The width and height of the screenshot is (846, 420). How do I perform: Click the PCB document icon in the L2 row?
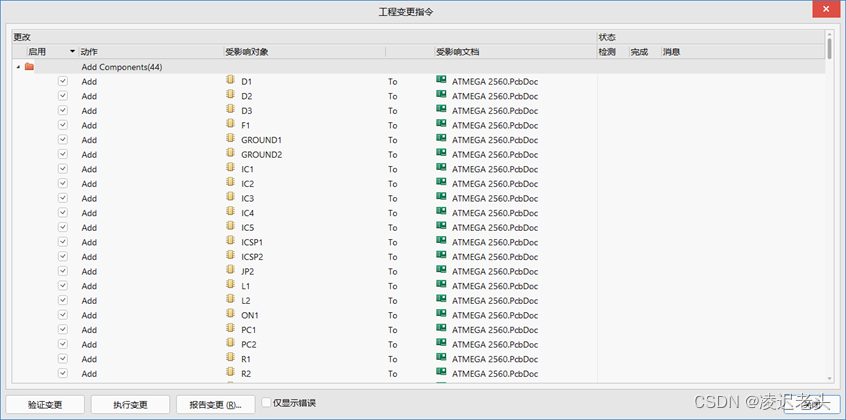coord(441,300)
